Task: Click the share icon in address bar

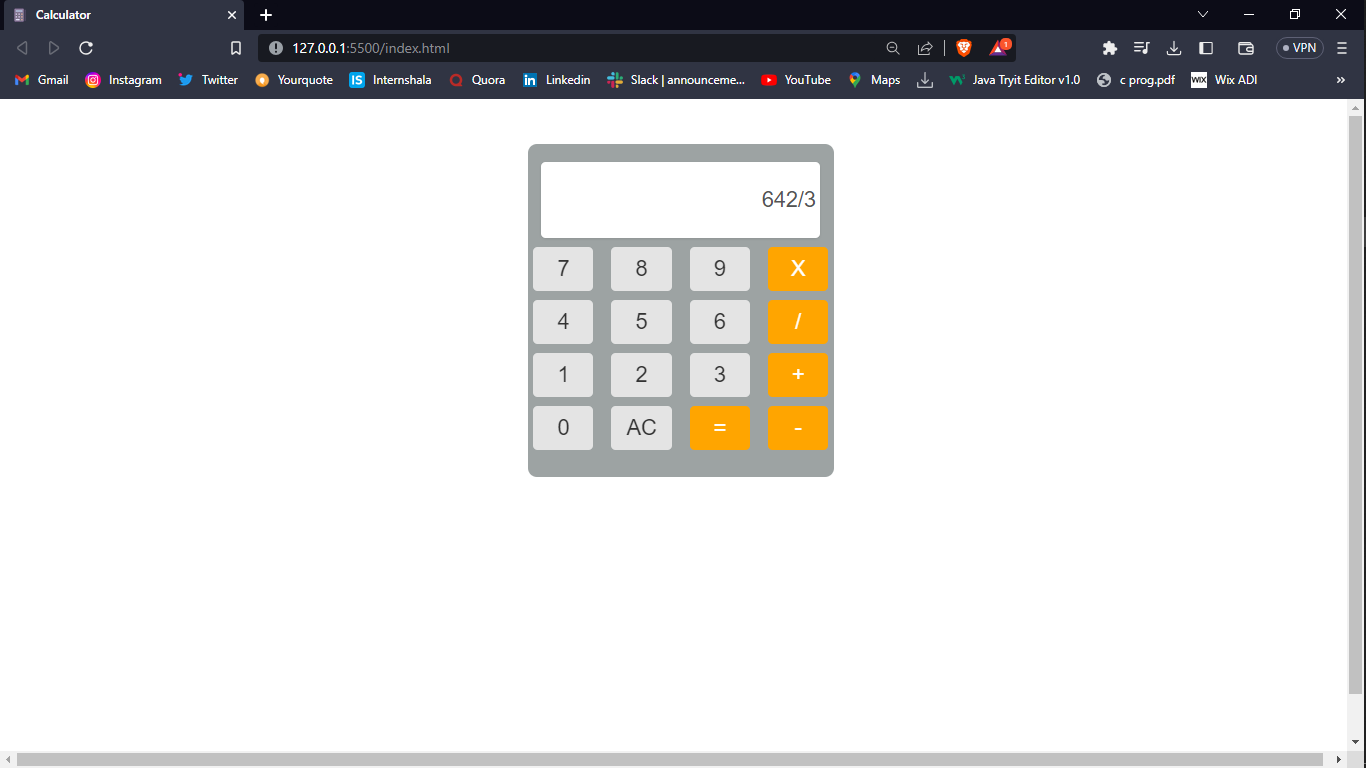Action: (x=925, y=47)
